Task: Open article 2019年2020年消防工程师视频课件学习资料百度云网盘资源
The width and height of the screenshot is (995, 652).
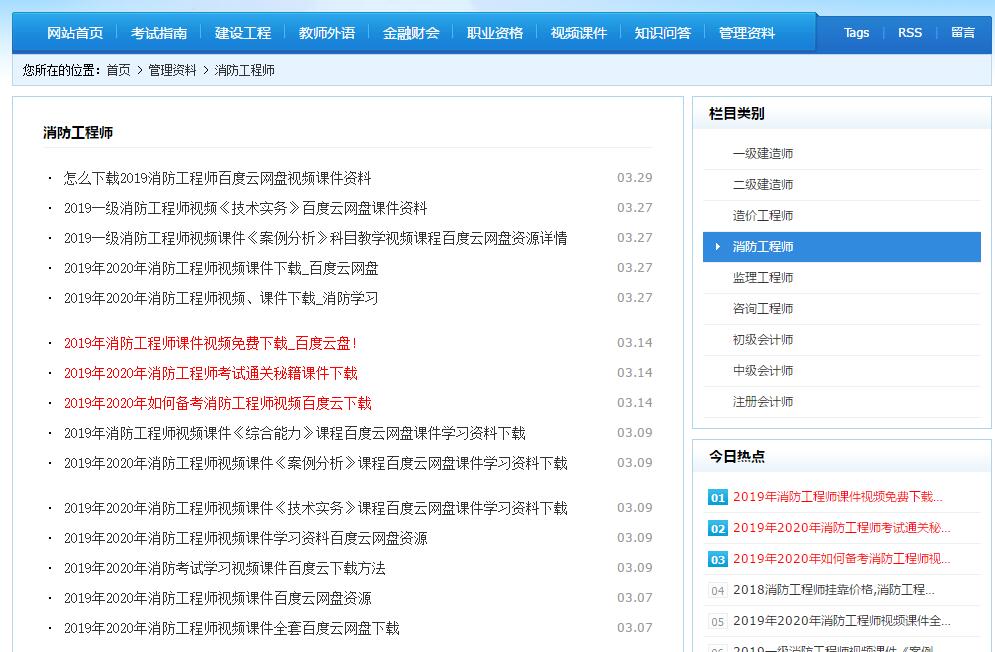Action: [x=245, y=538]
